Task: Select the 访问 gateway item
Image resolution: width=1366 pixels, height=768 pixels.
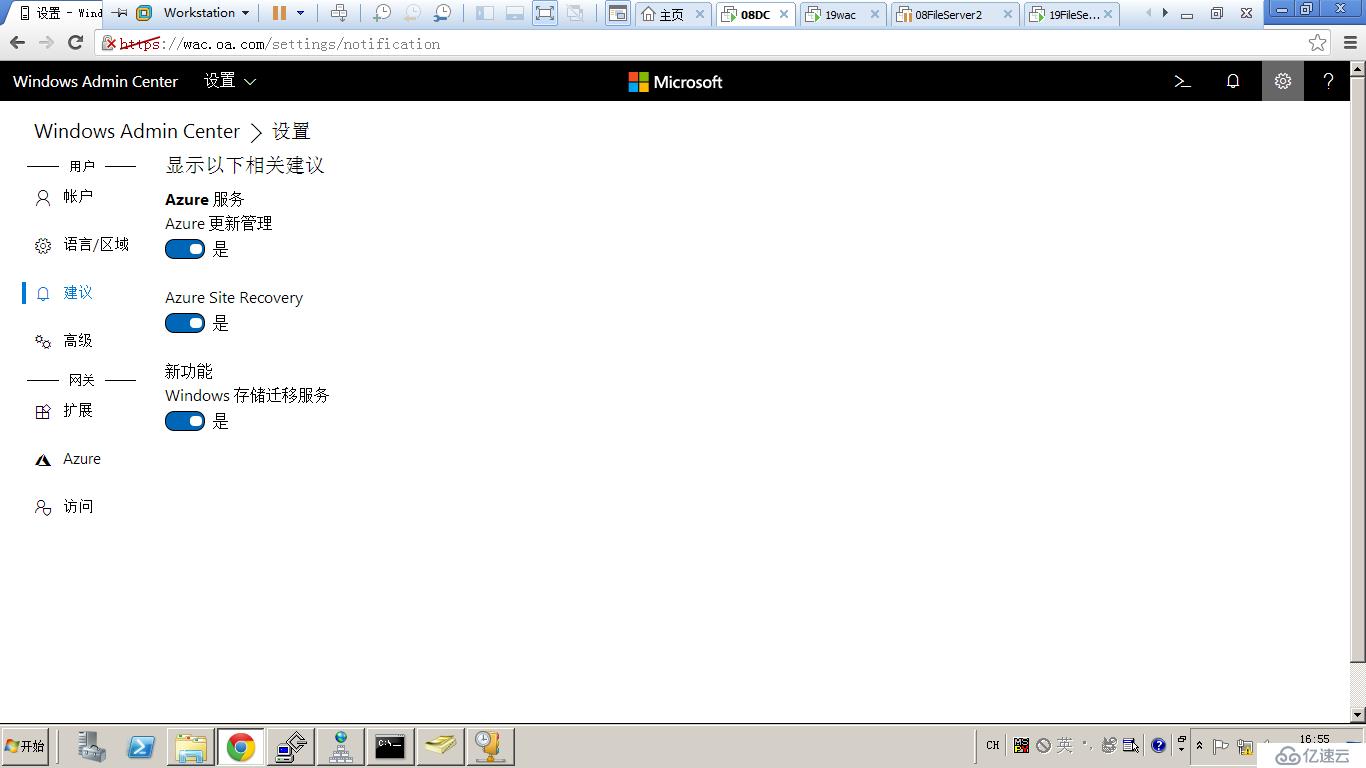Action: [x=78, y=507]
